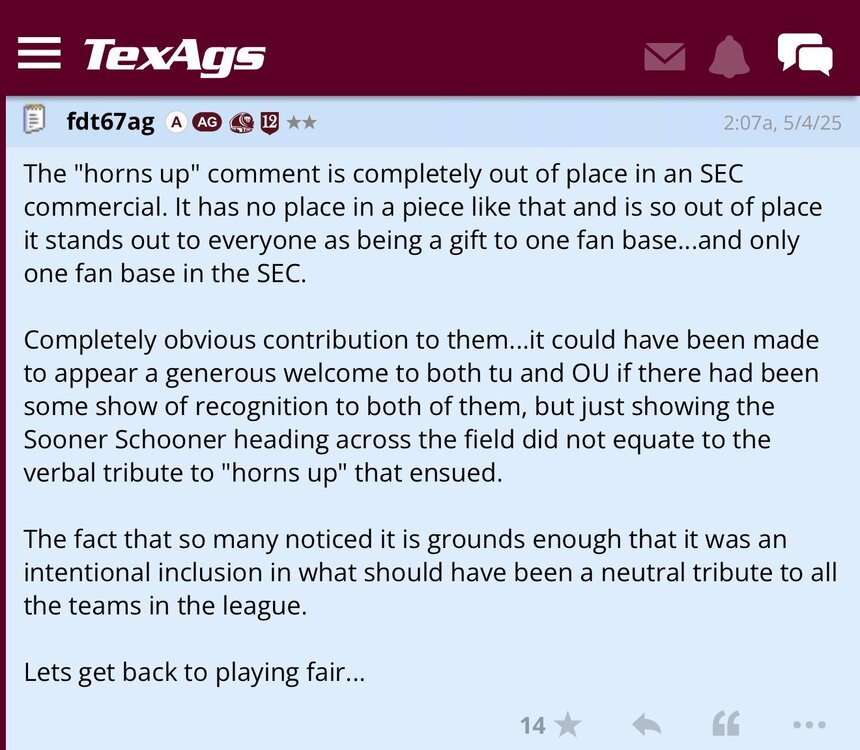Click the notepad icon beside fdt67ag
Image resolution: width=860 pixels, height=750 pixels.
click(35, 121)
